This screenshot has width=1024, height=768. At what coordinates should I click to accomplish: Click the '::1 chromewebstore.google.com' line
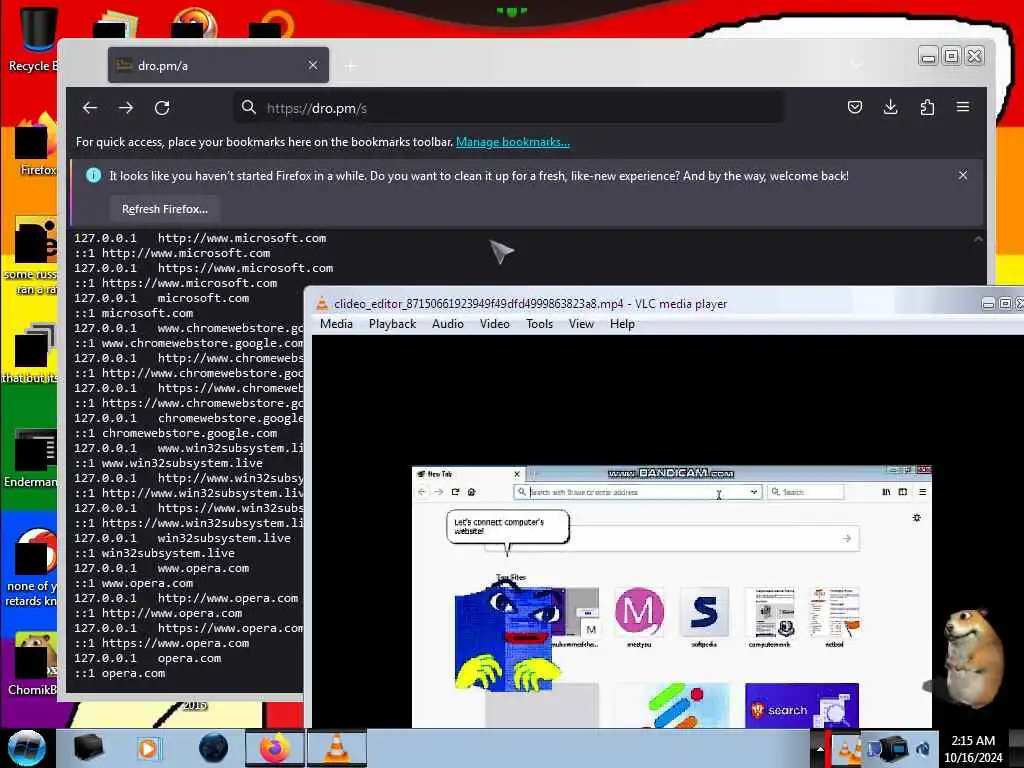pyautogui.click(x=176, y=434)
